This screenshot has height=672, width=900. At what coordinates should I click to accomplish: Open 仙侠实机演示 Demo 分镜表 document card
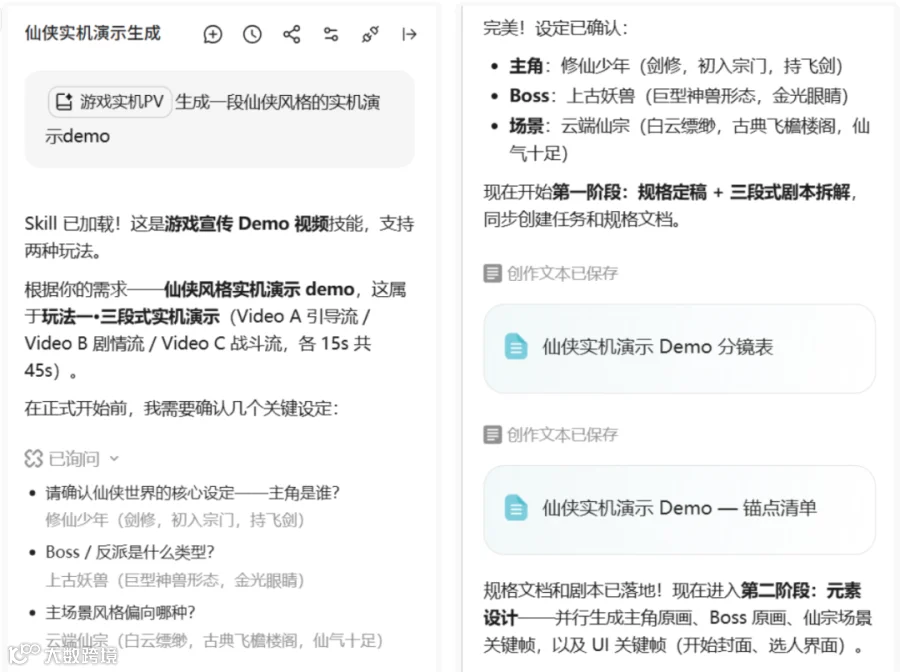679,348
